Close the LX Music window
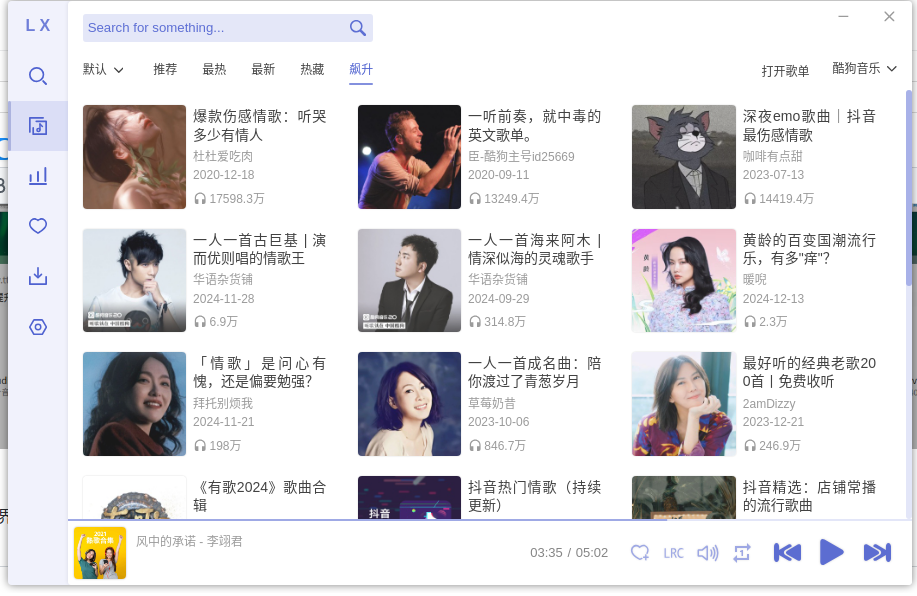Viewport: 917px width, 596px height. point(889,16)
